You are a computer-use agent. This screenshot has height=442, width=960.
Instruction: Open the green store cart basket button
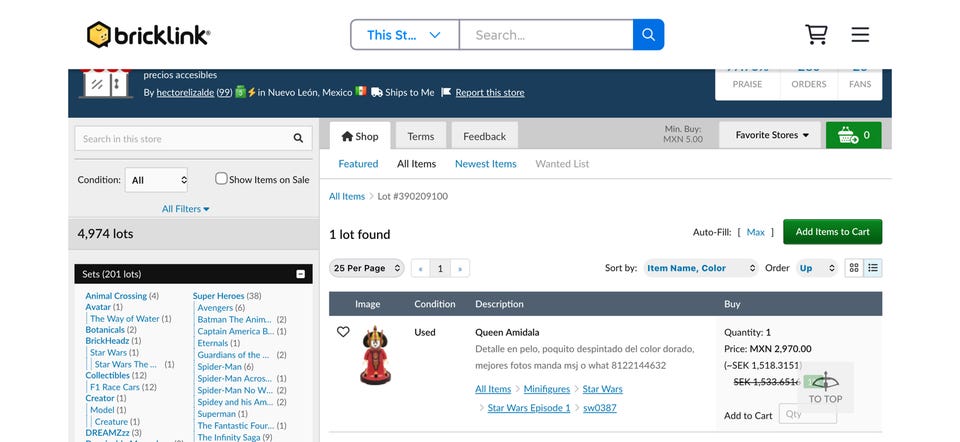coord(853,135)
